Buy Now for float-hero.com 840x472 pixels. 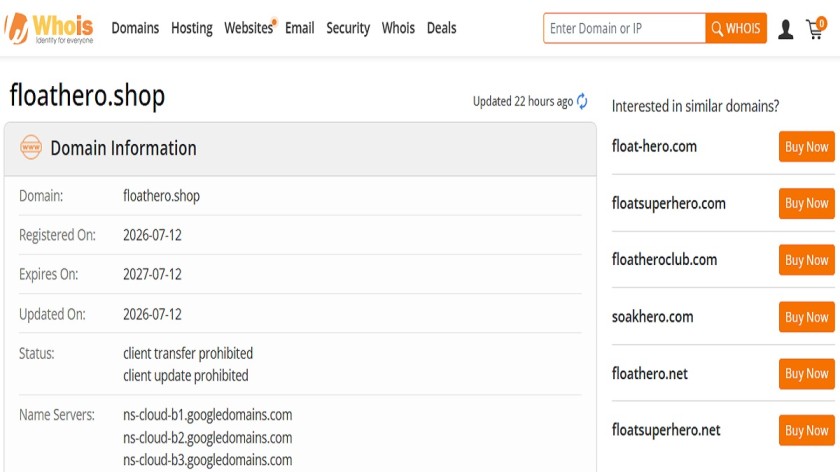tap(806, 146)
